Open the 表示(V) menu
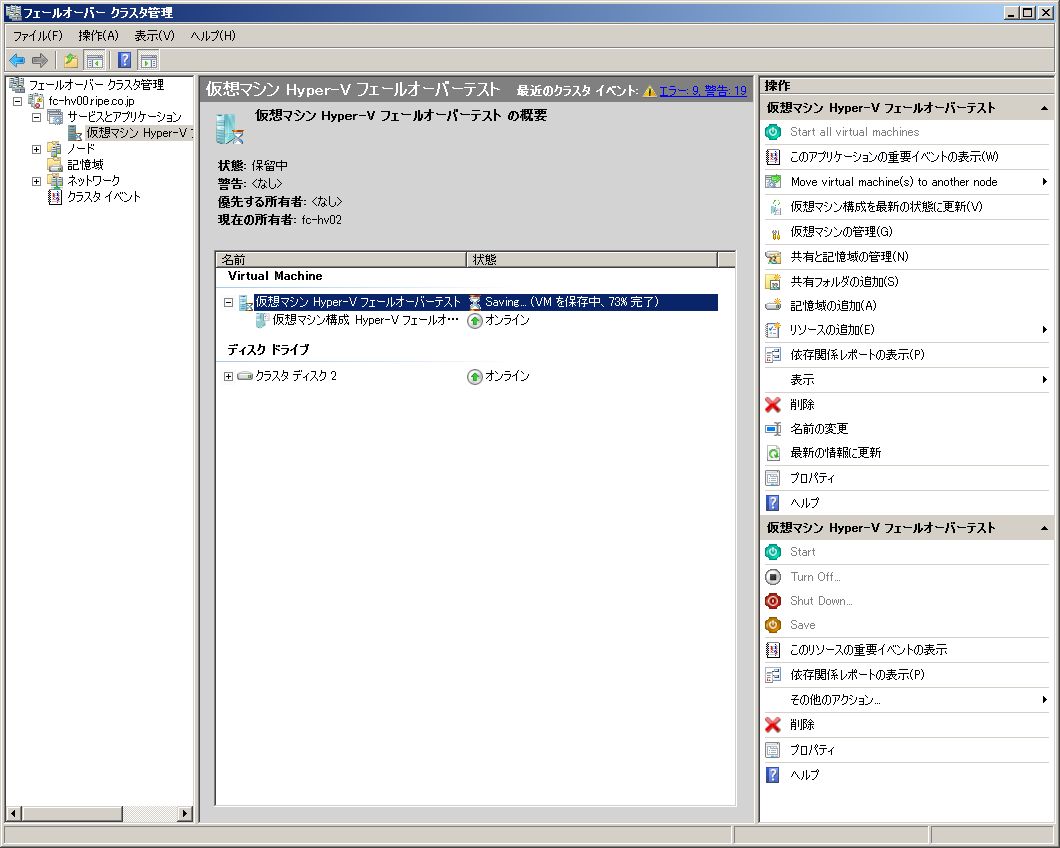Screen dimensions: 1060x848 pyautogui.click(x=154, y=36)
